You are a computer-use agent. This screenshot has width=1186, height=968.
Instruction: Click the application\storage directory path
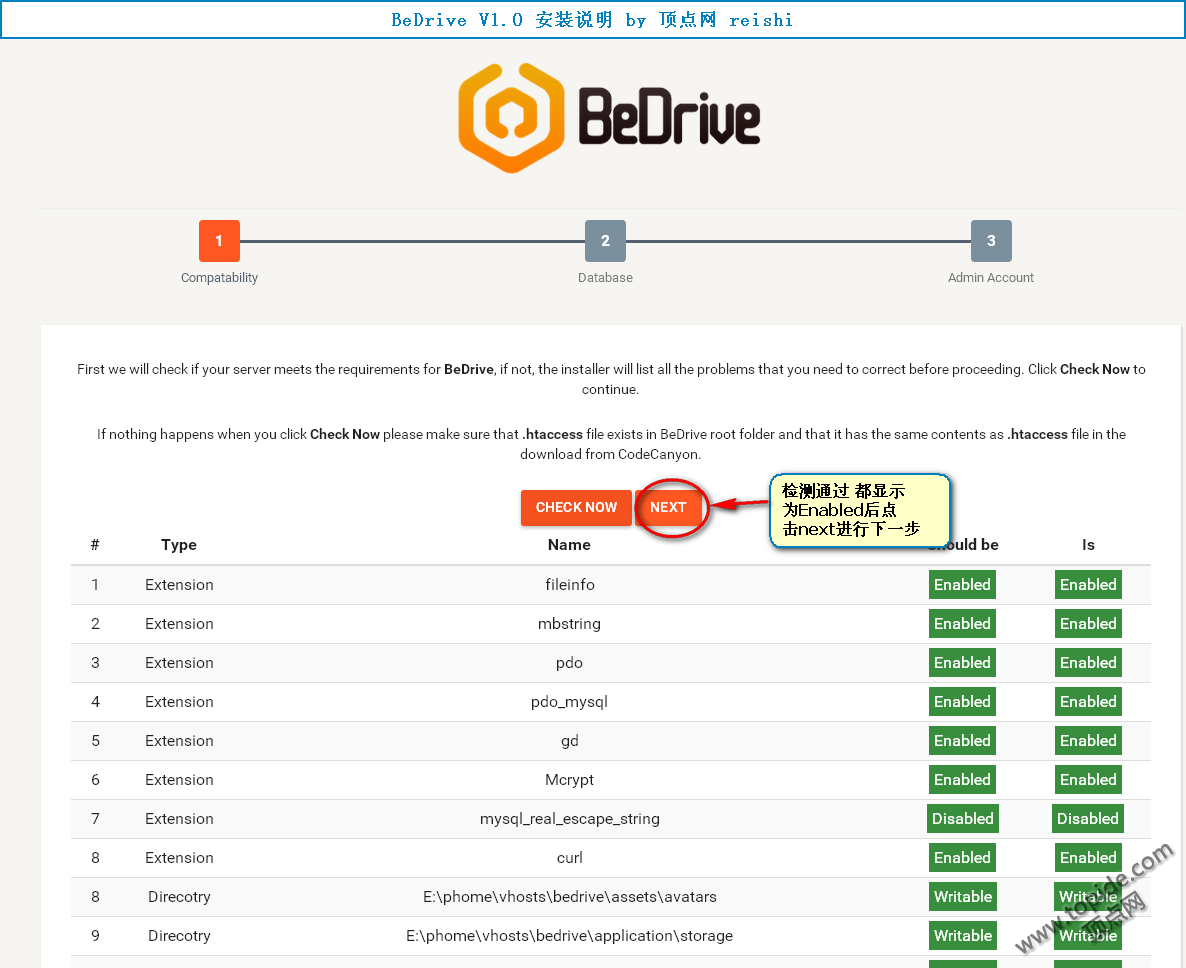click(570, 935)
